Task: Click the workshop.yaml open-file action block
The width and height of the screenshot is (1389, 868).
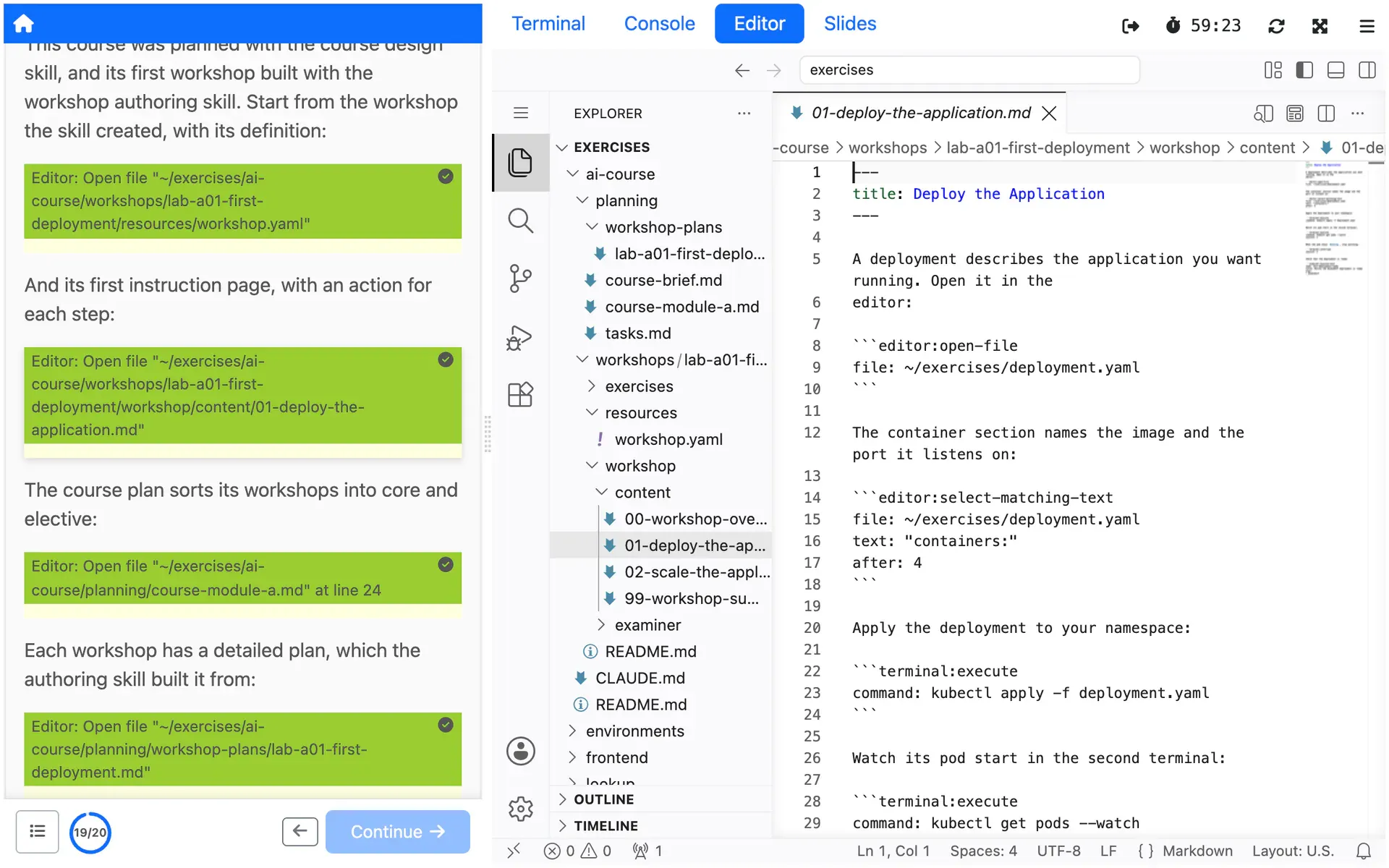Action: 242,201
